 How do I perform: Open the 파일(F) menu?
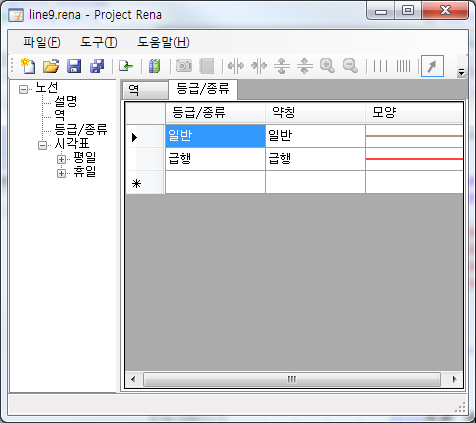(x=42, y=42)
